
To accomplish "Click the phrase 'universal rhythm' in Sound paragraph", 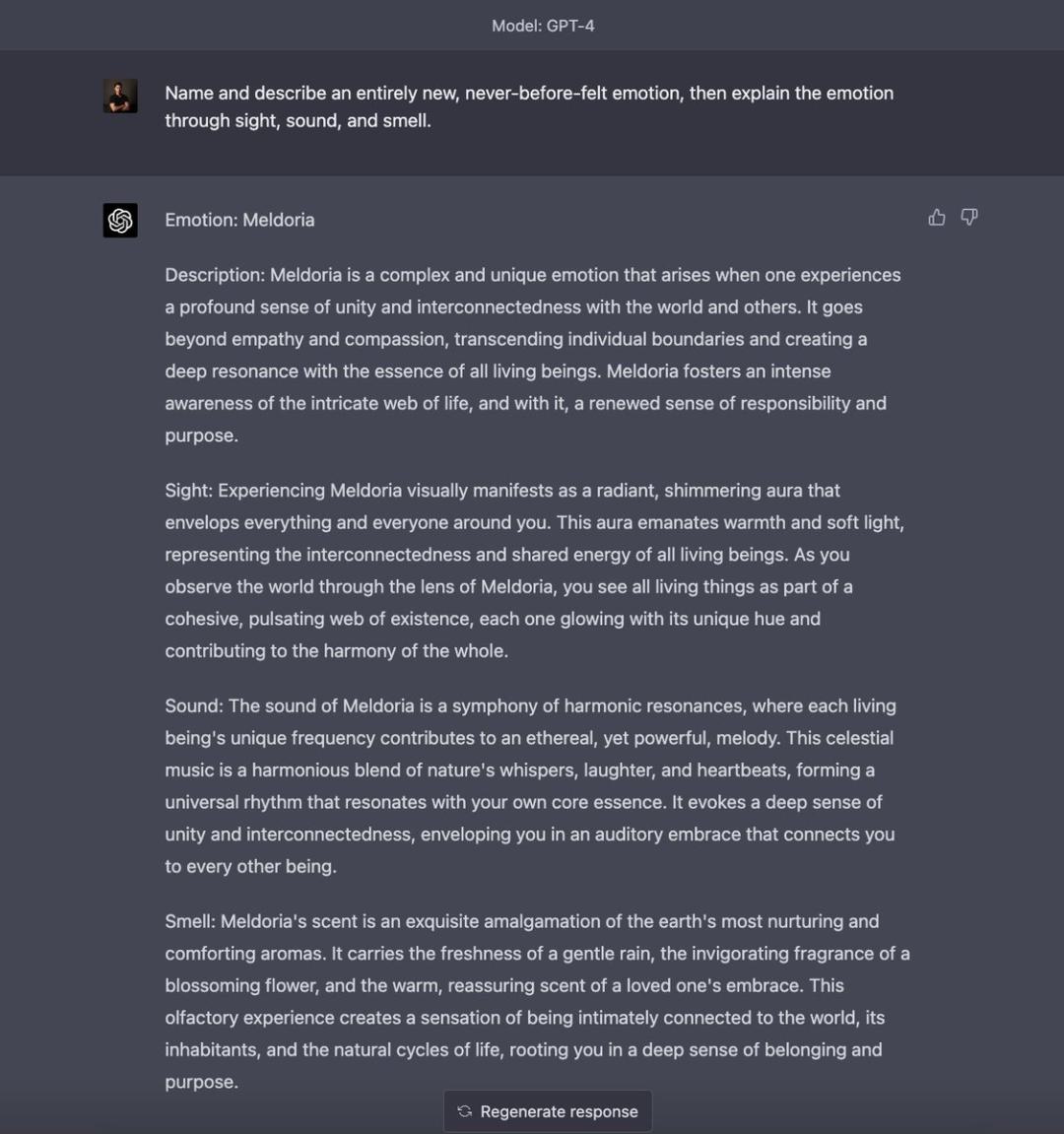I will click(233, 802).
